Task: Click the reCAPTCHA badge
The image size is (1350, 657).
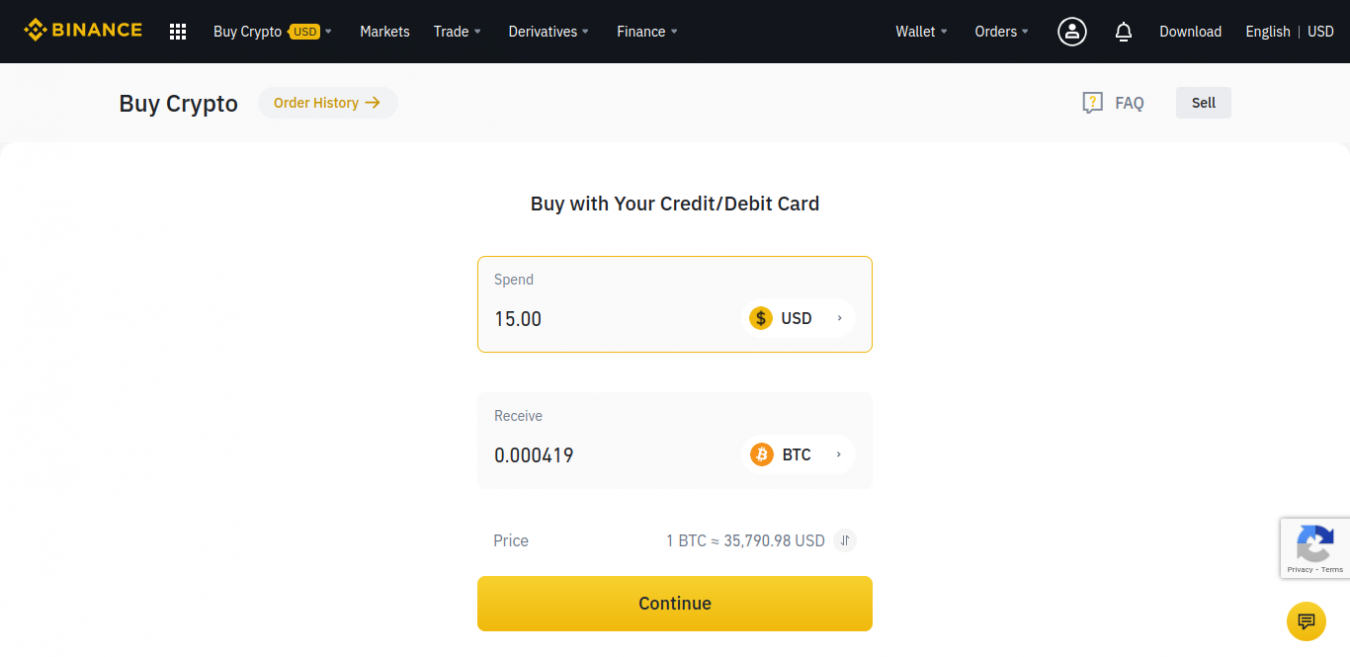Action: click(1315, 548)
